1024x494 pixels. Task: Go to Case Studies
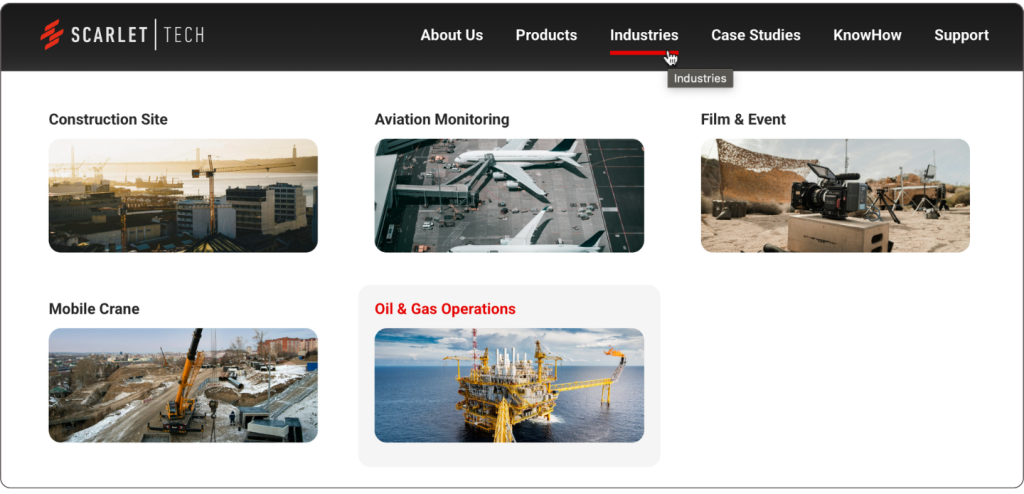(x=755, y=35)
